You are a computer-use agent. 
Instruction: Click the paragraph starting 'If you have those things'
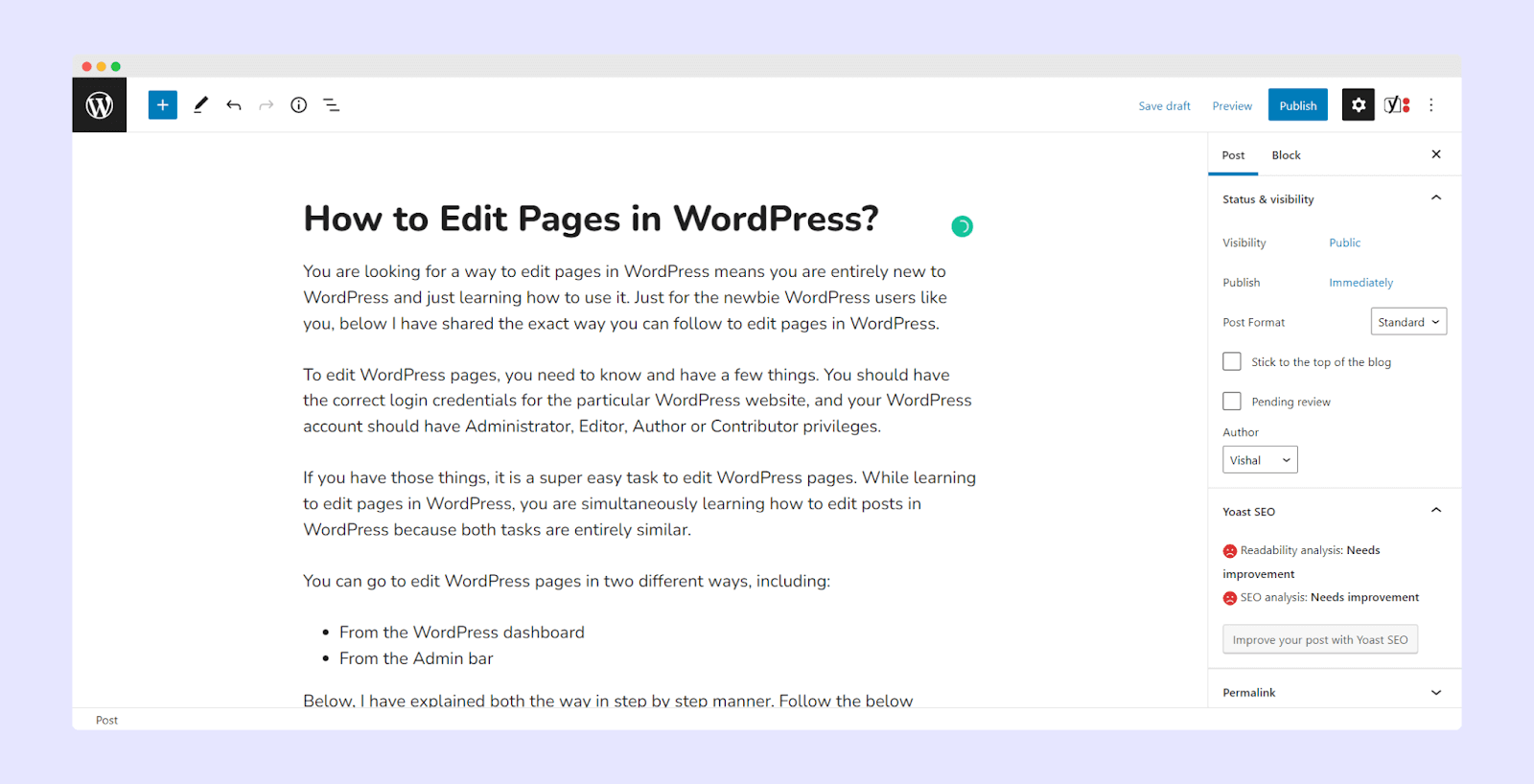639,503
